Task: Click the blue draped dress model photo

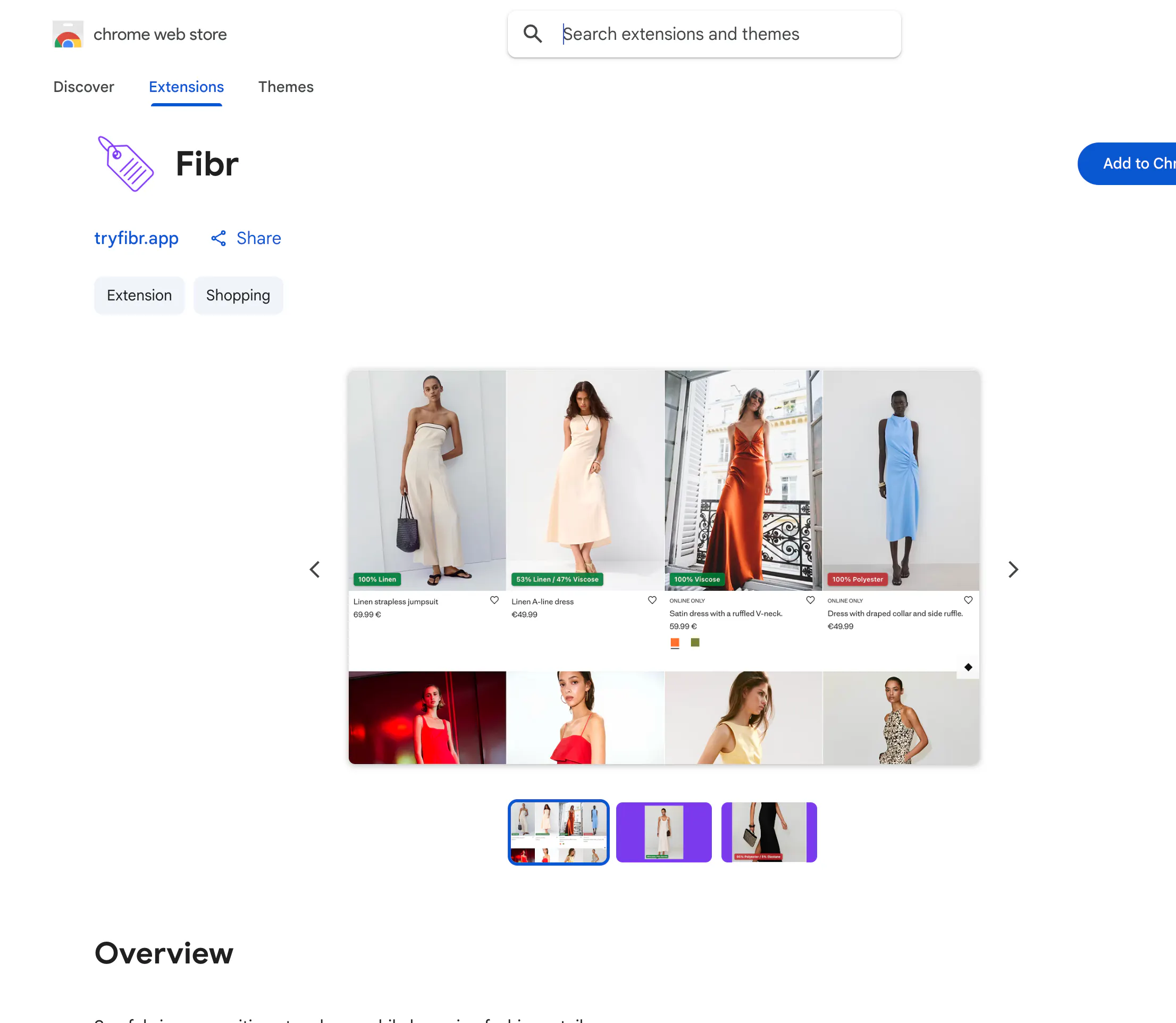Action: tap(901, 481)
